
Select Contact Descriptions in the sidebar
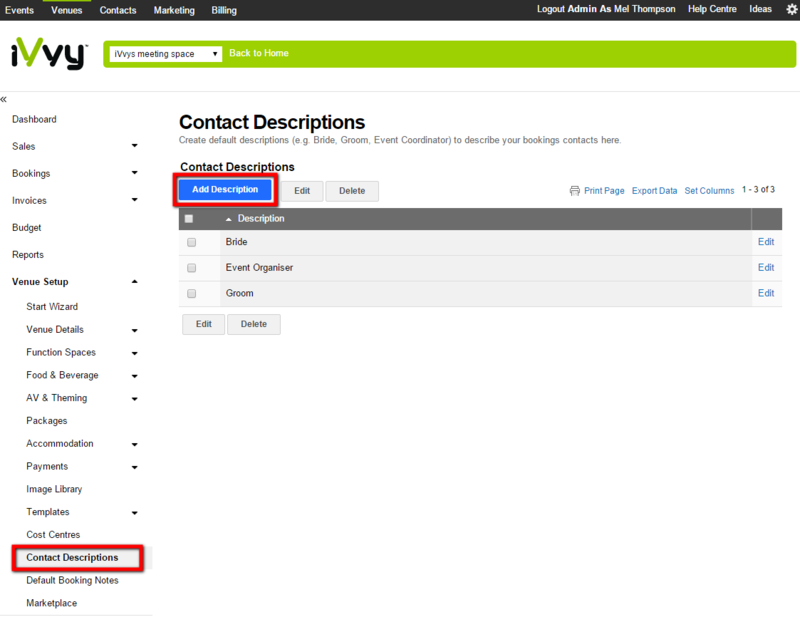pos(72,558)
